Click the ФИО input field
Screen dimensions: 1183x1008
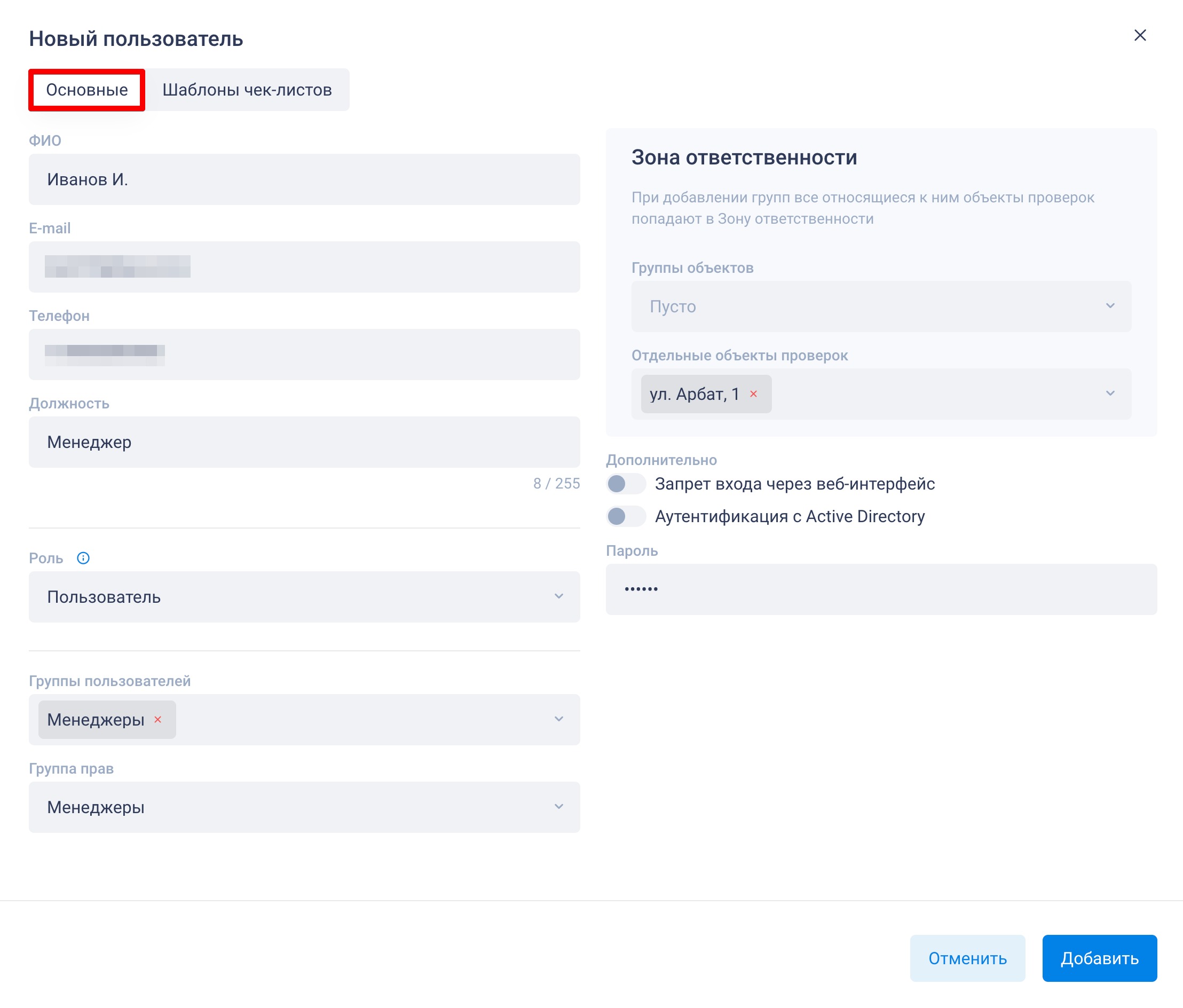pos(304,179)
